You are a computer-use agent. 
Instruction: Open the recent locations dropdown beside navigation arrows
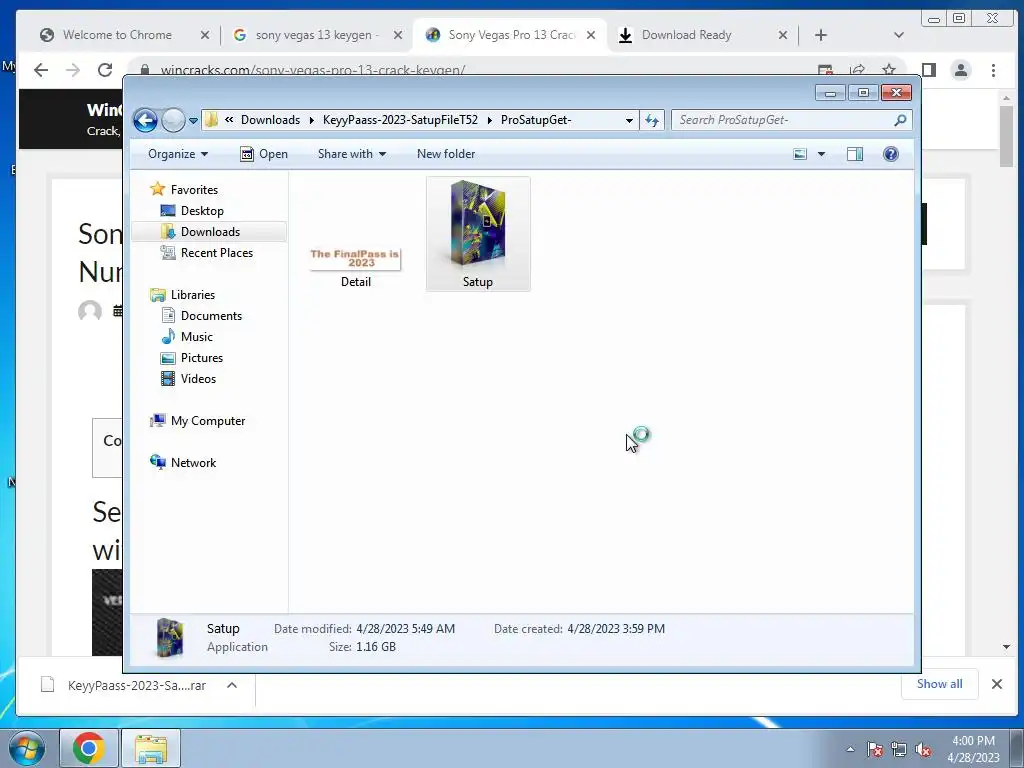pyautogui.click(x=193, y=121)
